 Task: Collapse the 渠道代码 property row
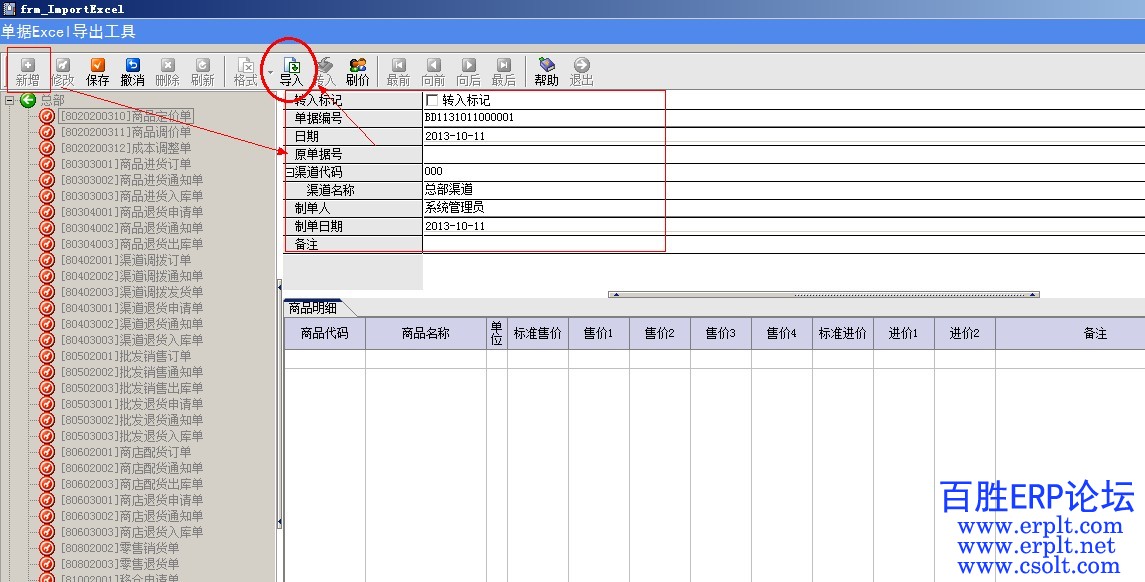[288, 172]
